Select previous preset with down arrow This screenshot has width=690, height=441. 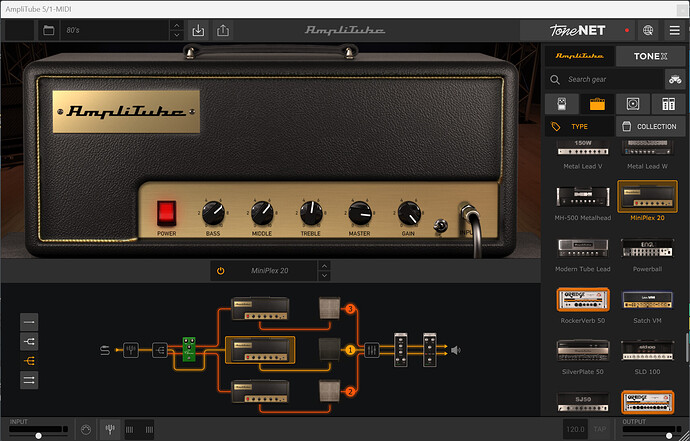pyautogui.click(x=176, y=35)
